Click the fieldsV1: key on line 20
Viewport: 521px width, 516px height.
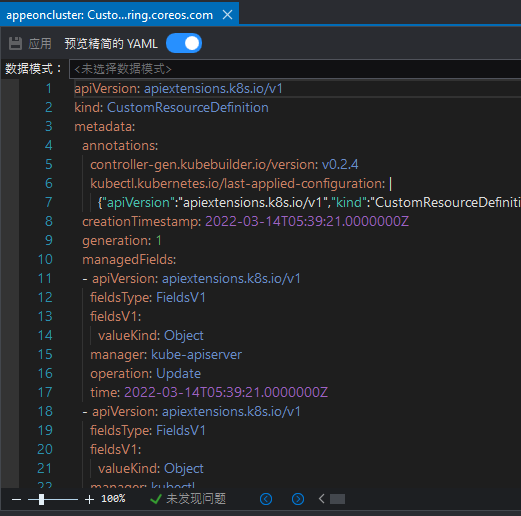click(x=116, y=450)
